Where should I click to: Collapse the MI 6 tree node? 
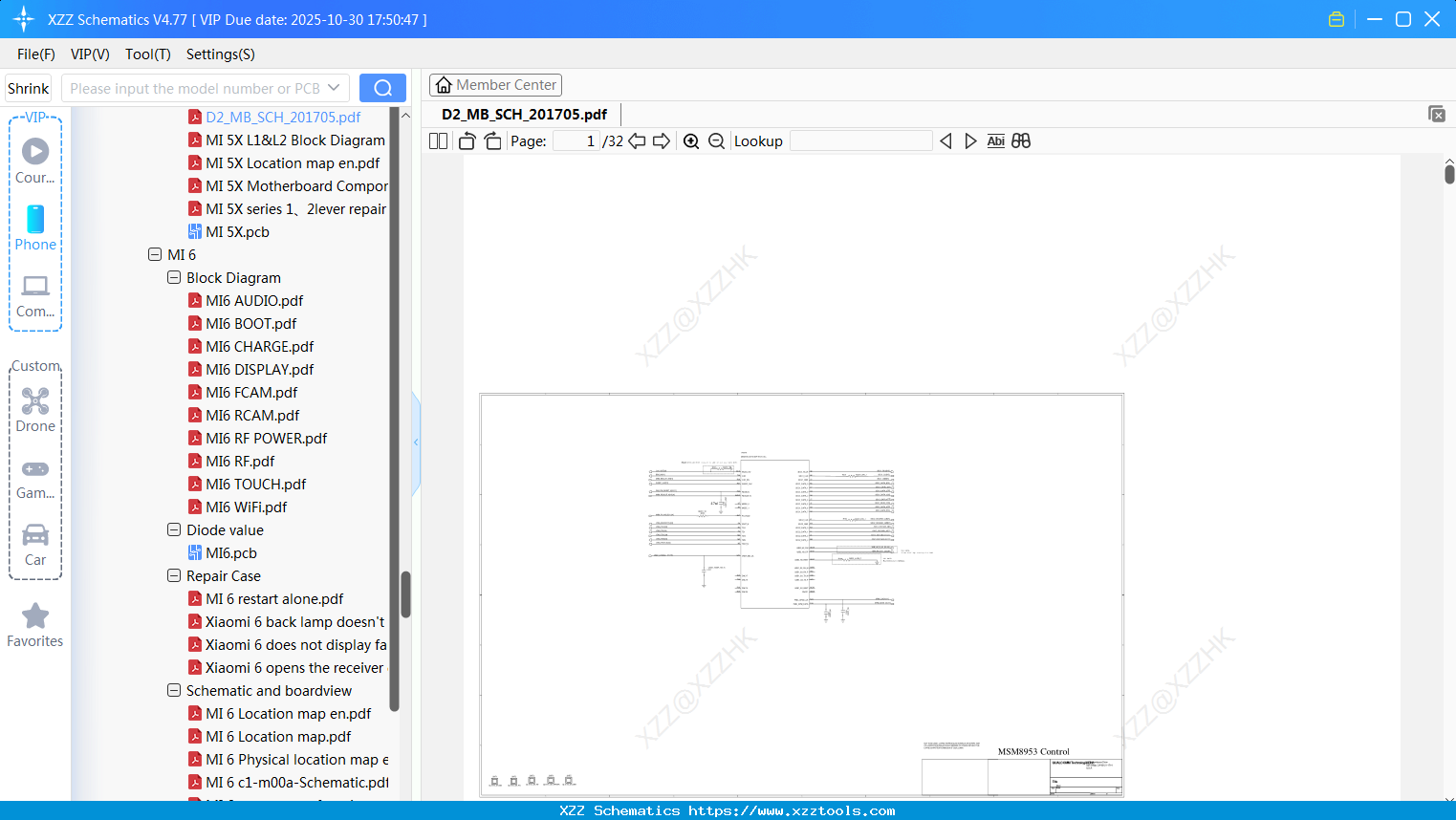point(154,254)
